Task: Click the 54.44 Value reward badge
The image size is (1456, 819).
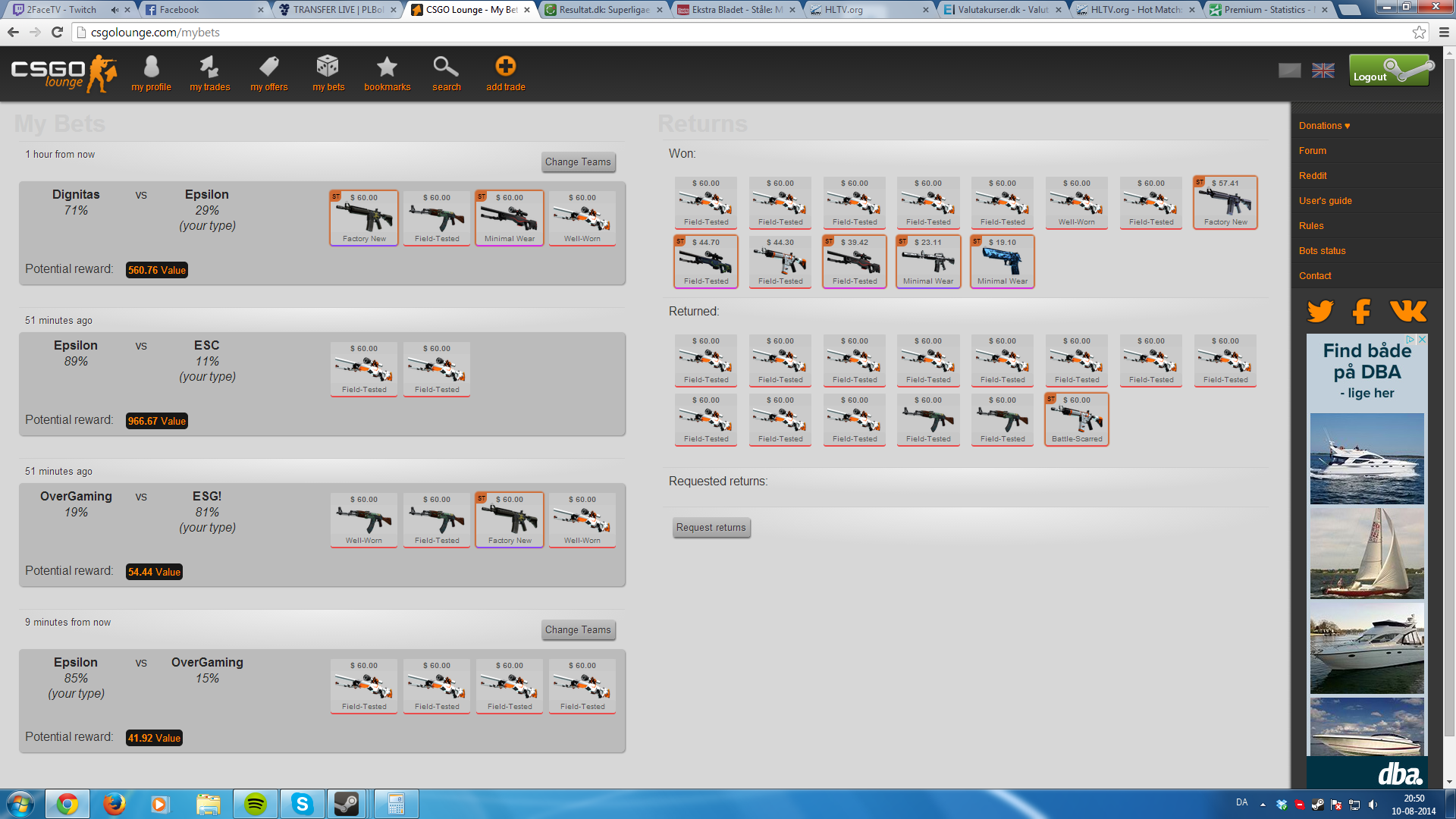Action: [x=154, y=572]
